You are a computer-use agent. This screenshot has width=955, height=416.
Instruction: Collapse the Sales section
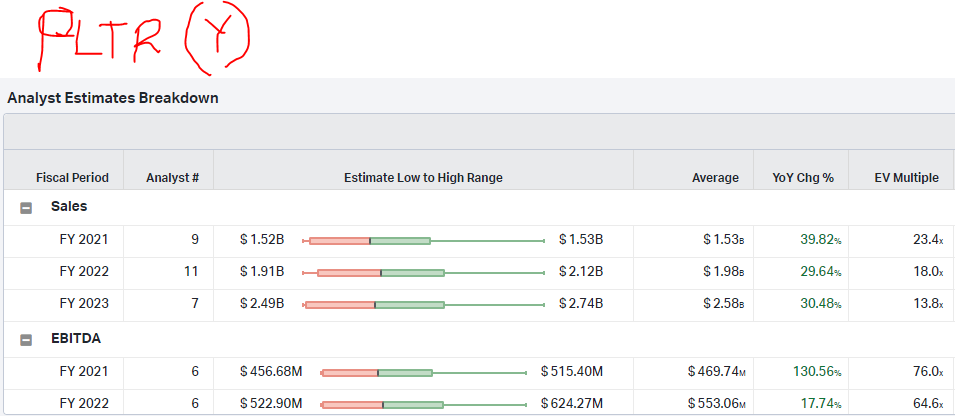26,208
